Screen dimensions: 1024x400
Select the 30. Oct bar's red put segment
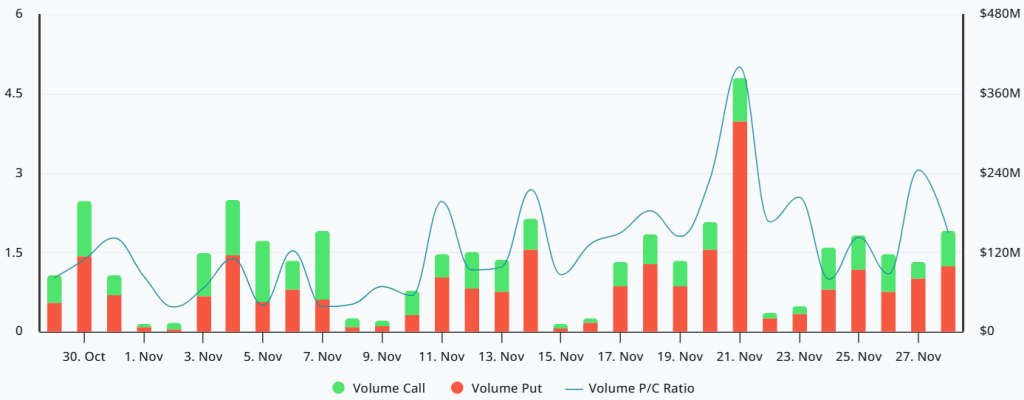[x=84, y=293]
